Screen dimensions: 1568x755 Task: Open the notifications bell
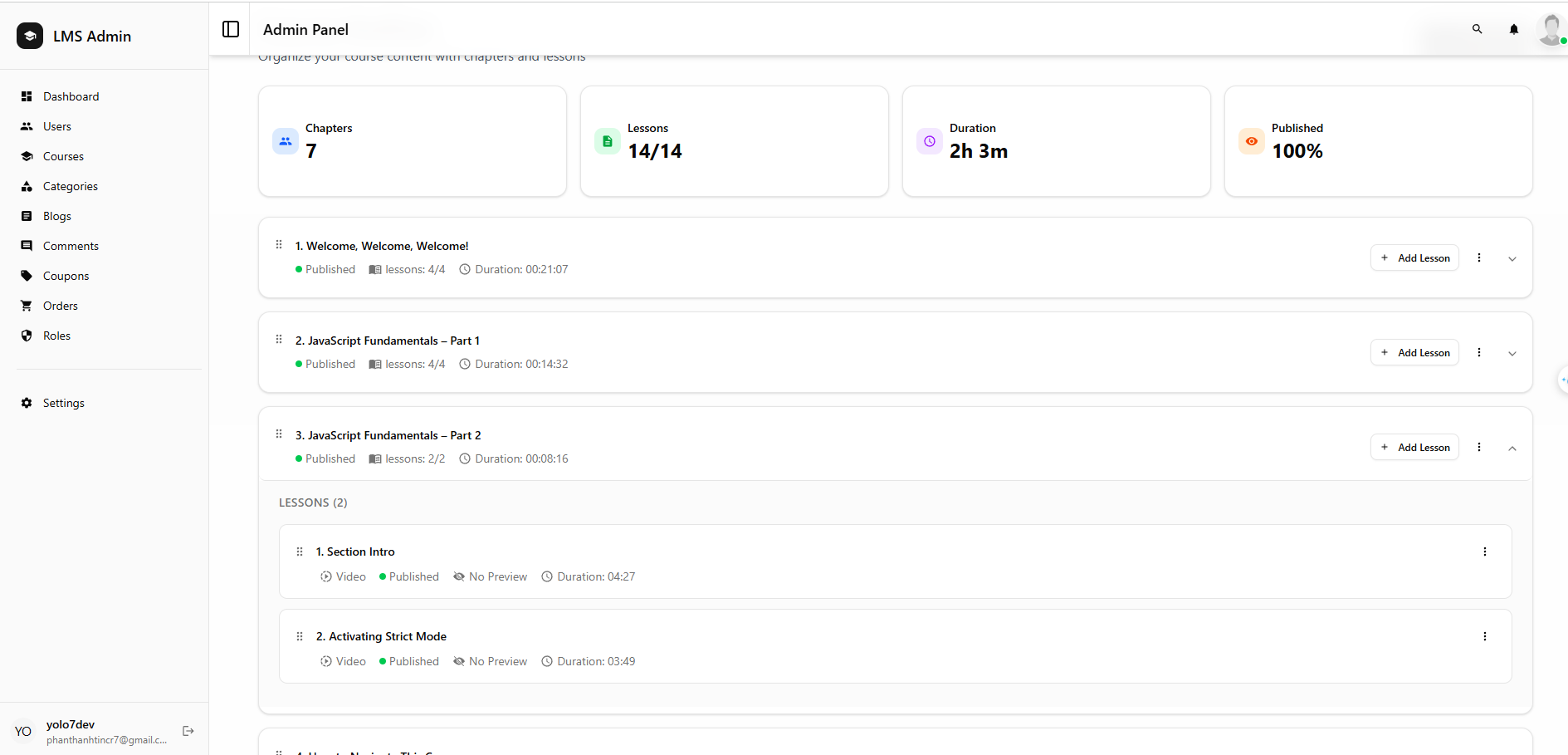point(1513,29)
